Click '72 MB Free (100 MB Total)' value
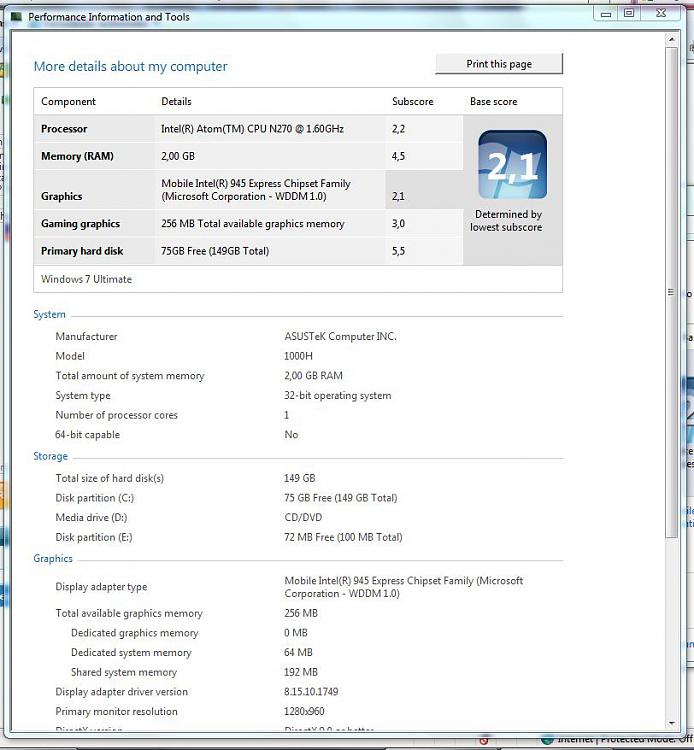694x750 pixels. tap(343, 537)
